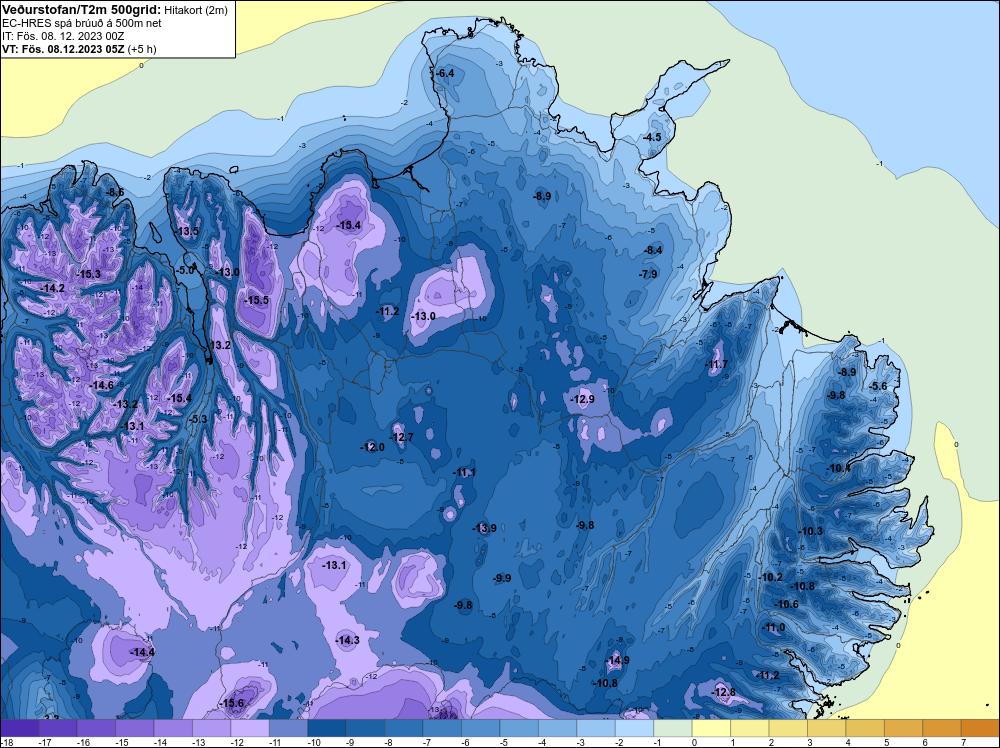Click the -13.9 temperature label

pyautogui.click(x=485, y=528)
